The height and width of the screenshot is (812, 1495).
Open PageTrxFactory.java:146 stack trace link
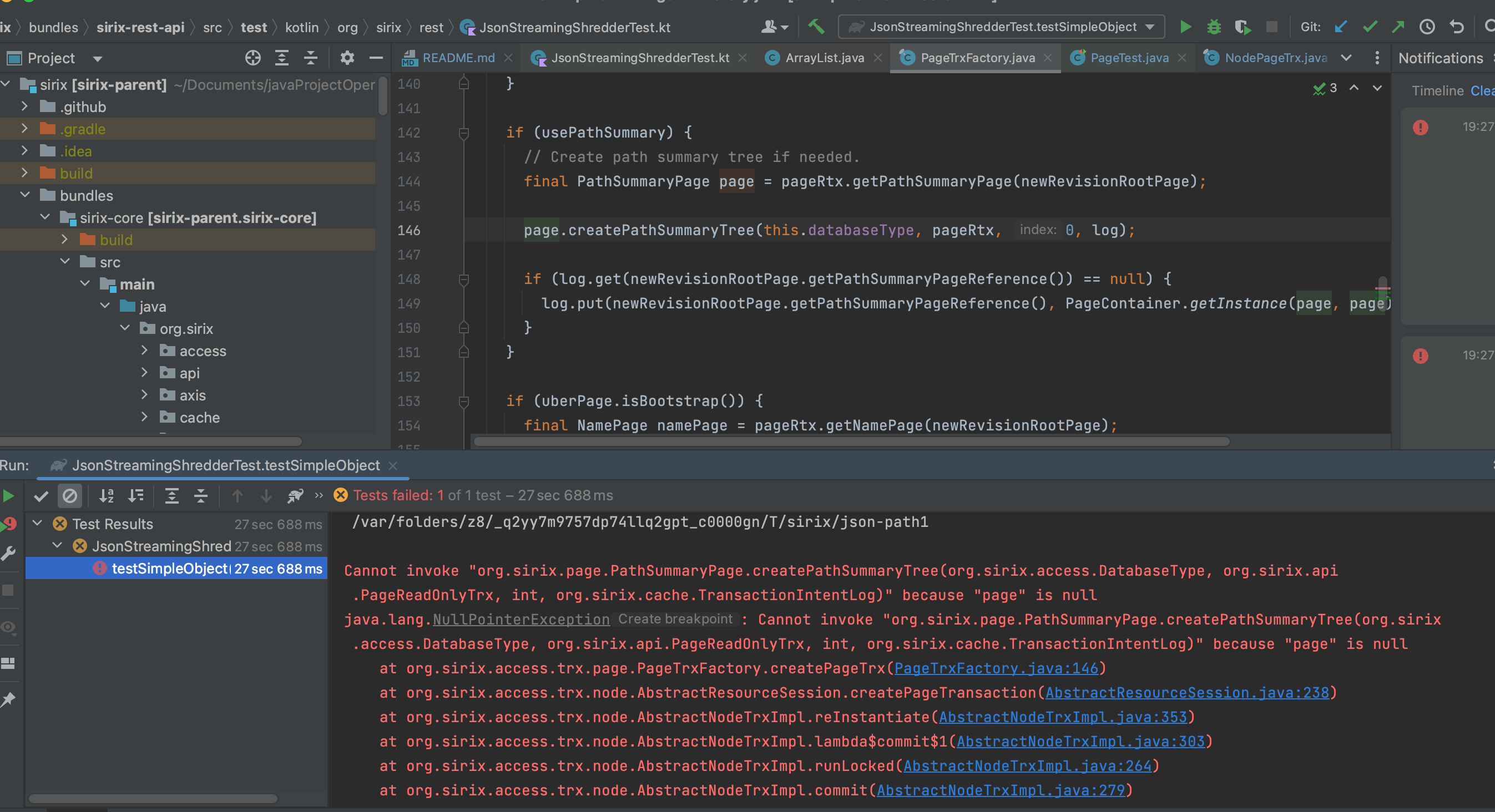tap(996, 668)
